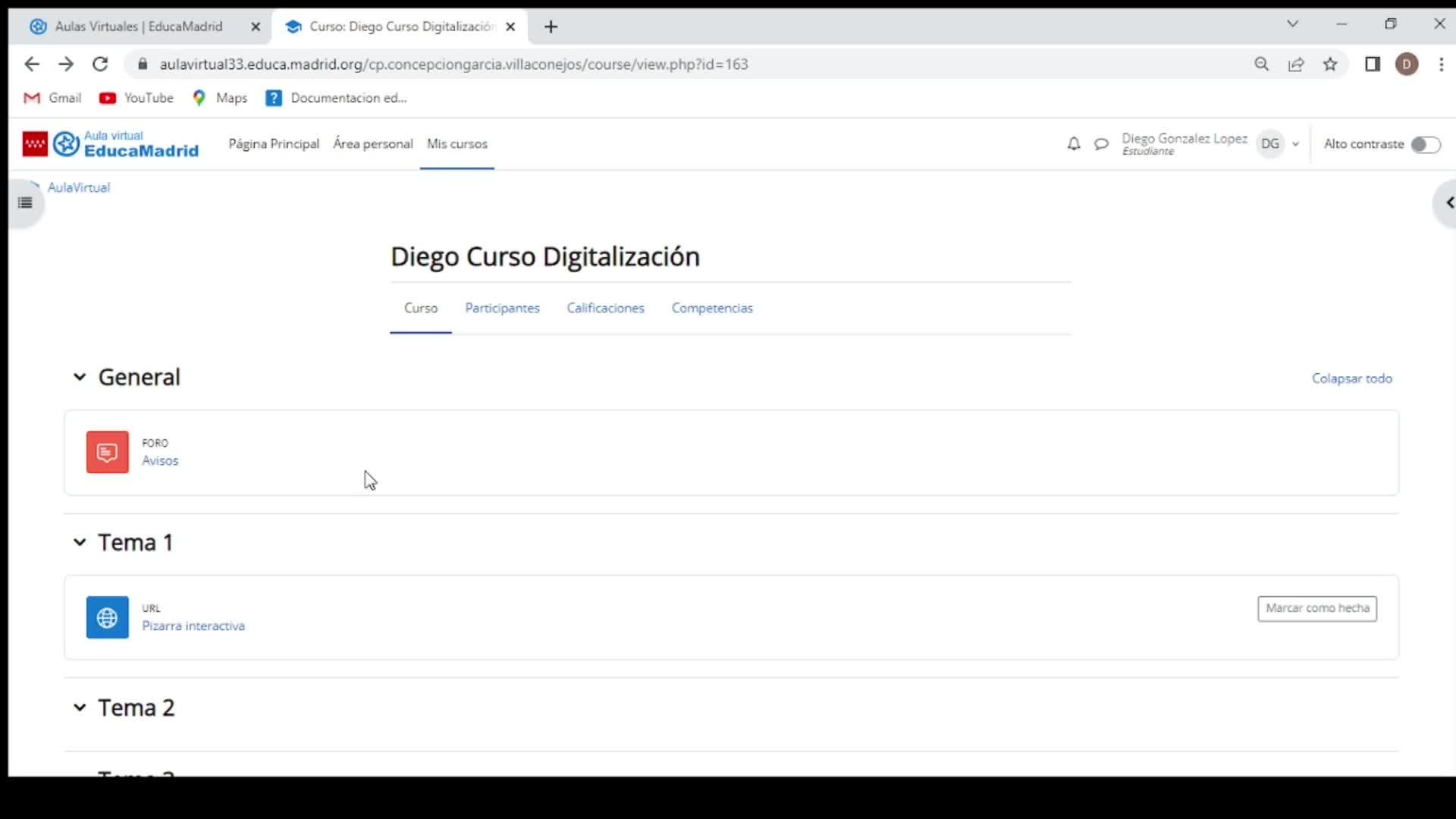
Task: Click the Colapsar todo link
Action: point(1351,378)
